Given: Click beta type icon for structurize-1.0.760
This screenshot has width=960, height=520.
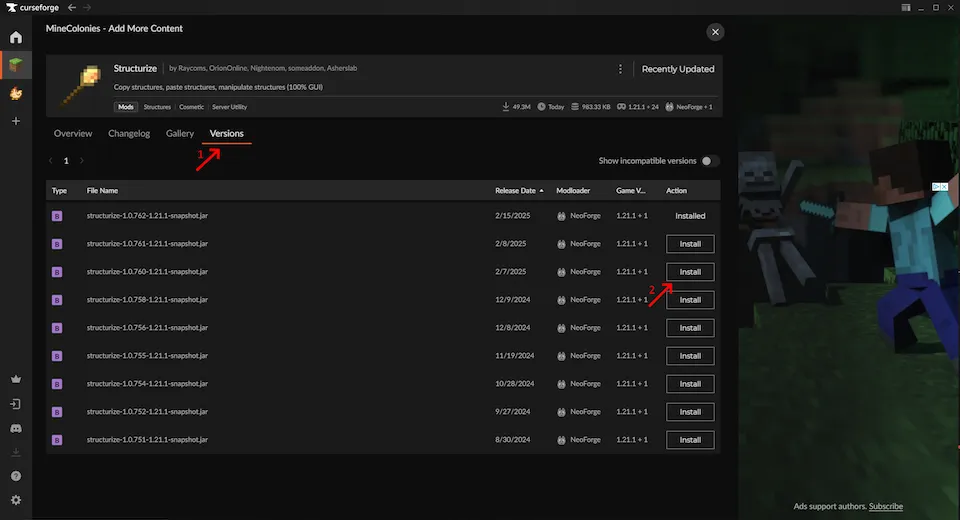Looking at the screenshot, I should (57, 272).
